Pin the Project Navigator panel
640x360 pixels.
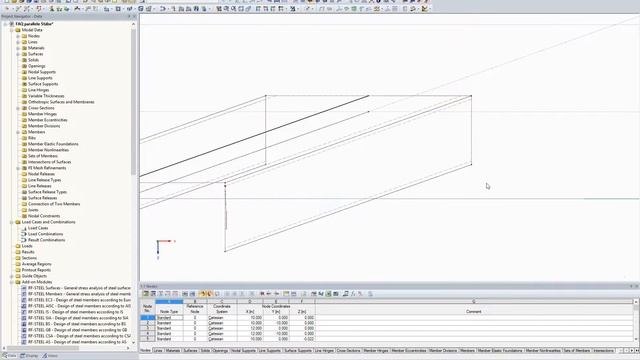click(129, 16)
